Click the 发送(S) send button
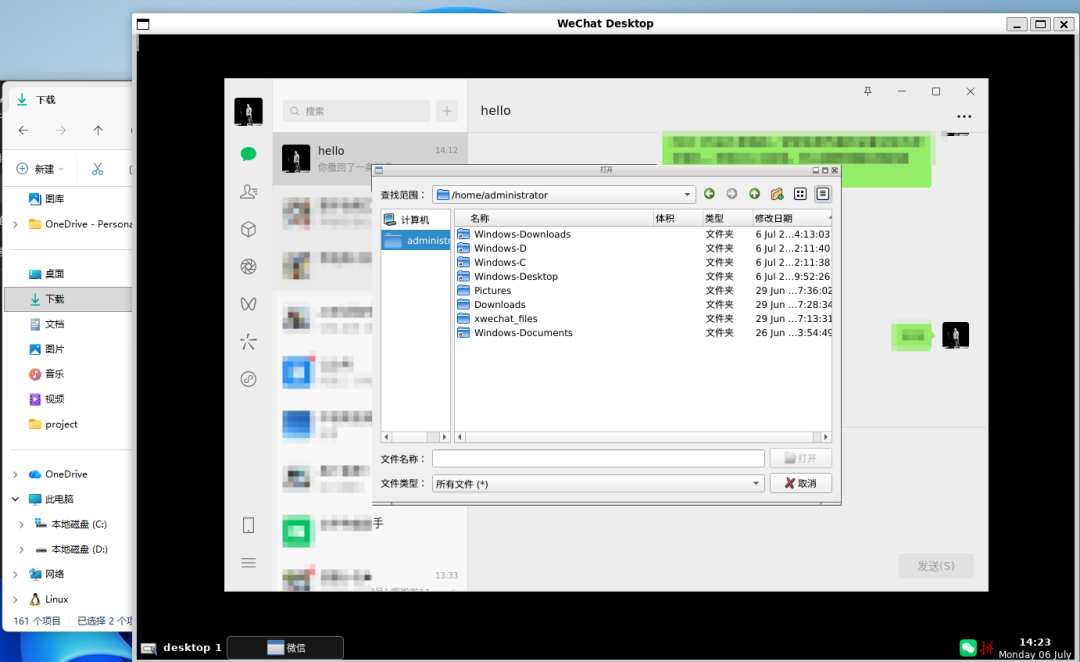1080x662 pixels. pyautogui.click(x=935, y=566)
